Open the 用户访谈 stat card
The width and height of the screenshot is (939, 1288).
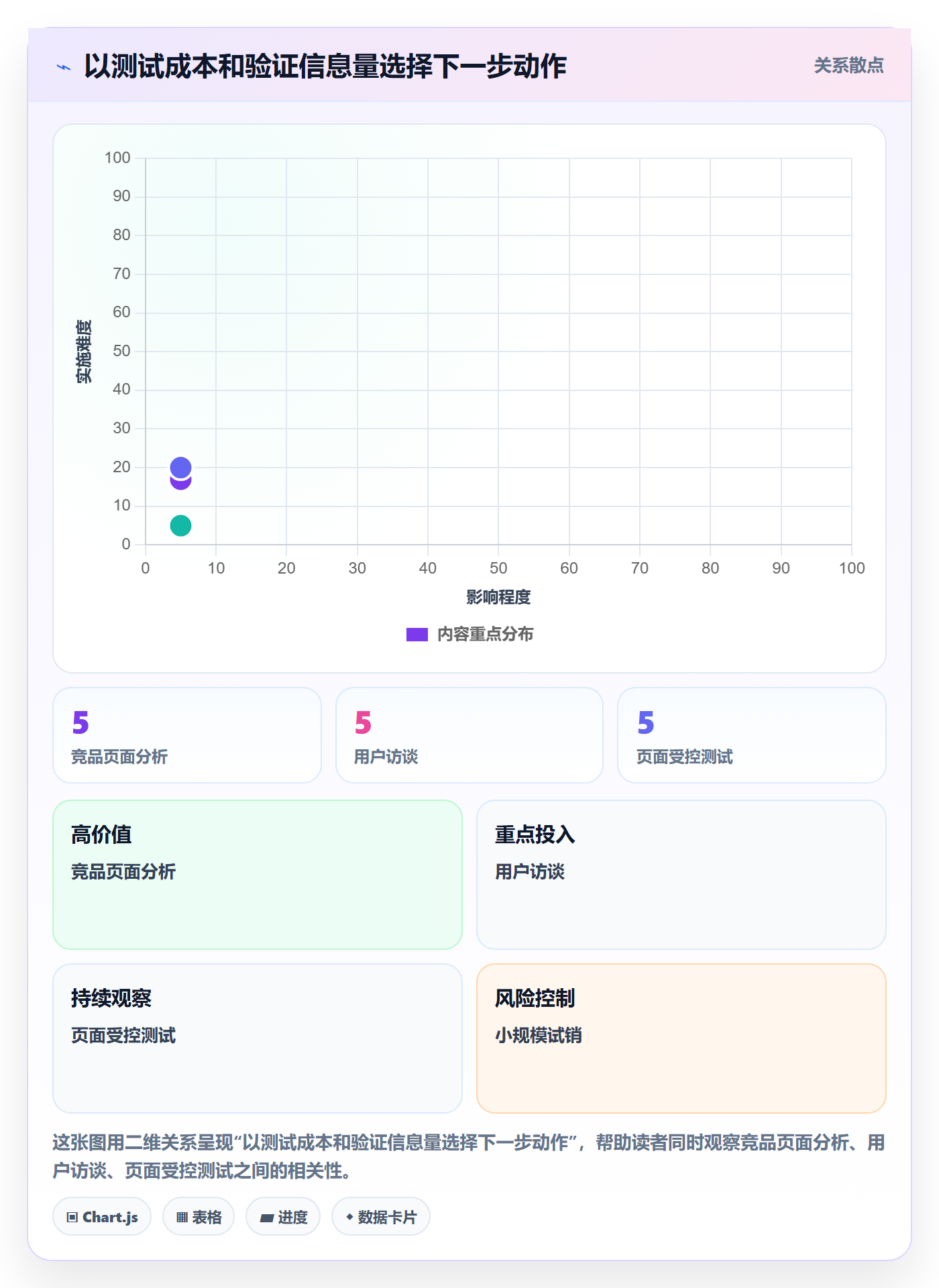point(469,735)
